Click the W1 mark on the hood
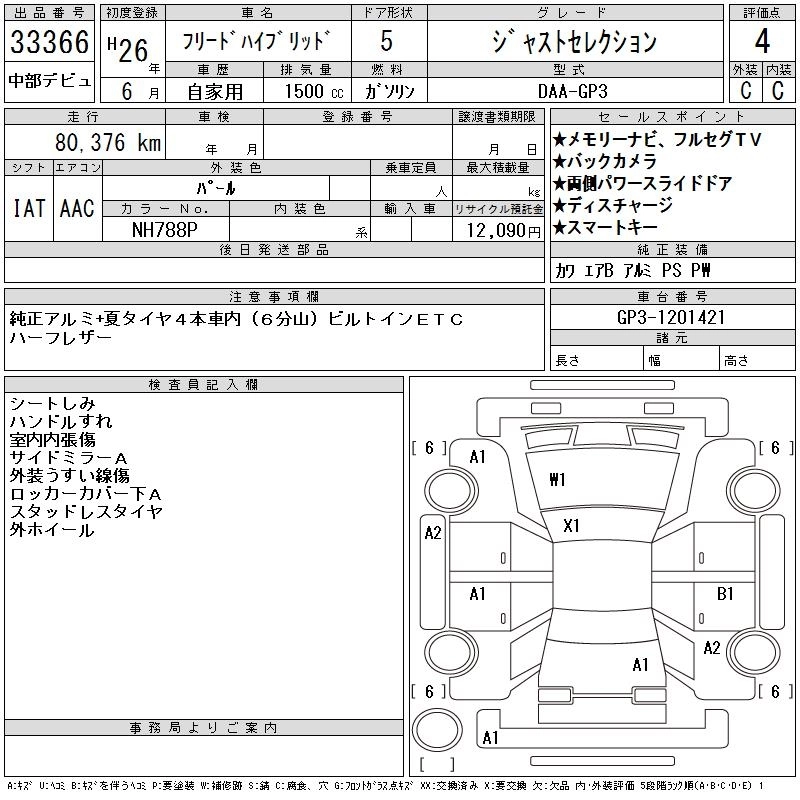800x800 pixels. pyautogui.click(x=557, y=479)
